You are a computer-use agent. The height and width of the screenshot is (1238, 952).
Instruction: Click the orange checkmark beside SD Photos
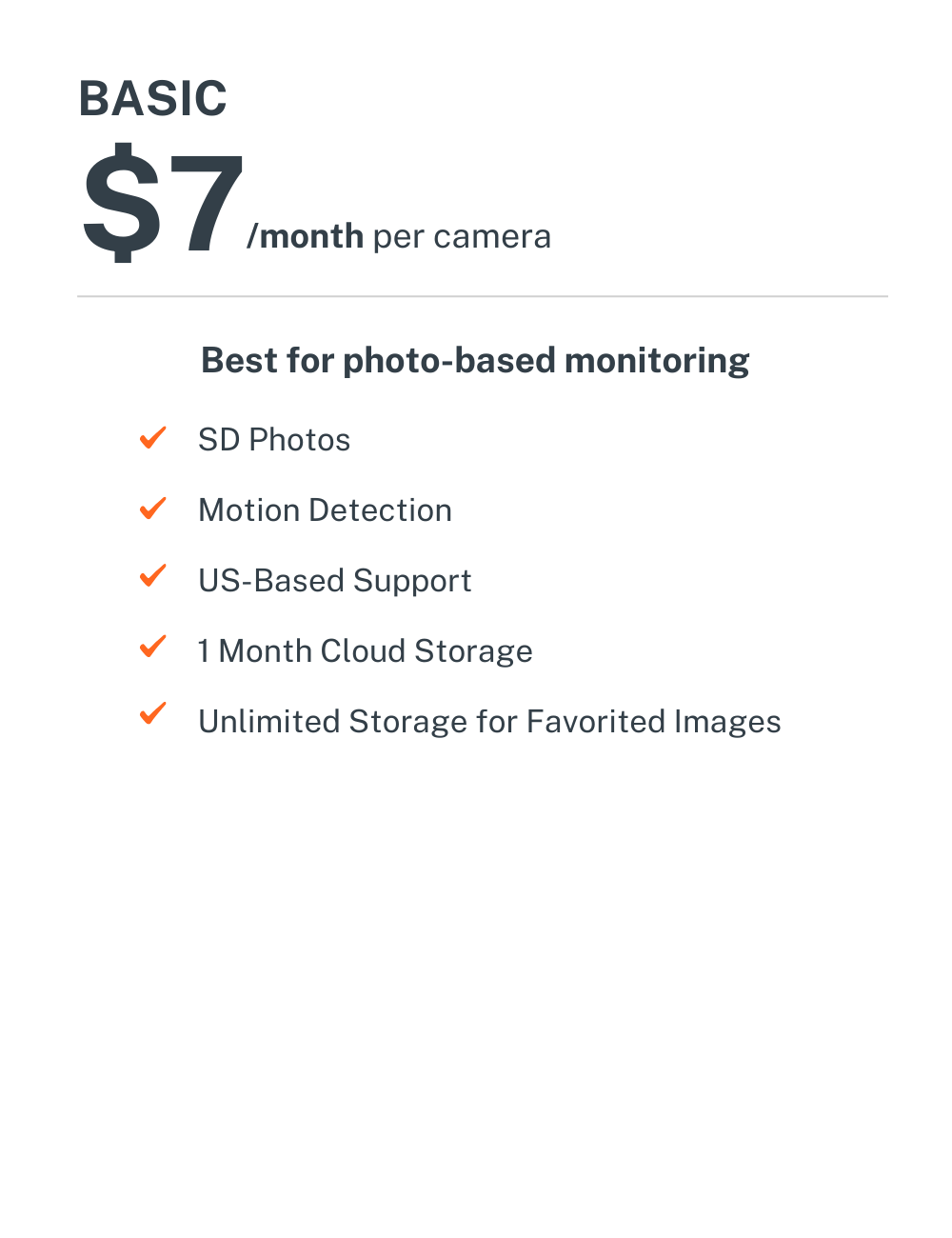pyautogui.click(x=152, y=438)
